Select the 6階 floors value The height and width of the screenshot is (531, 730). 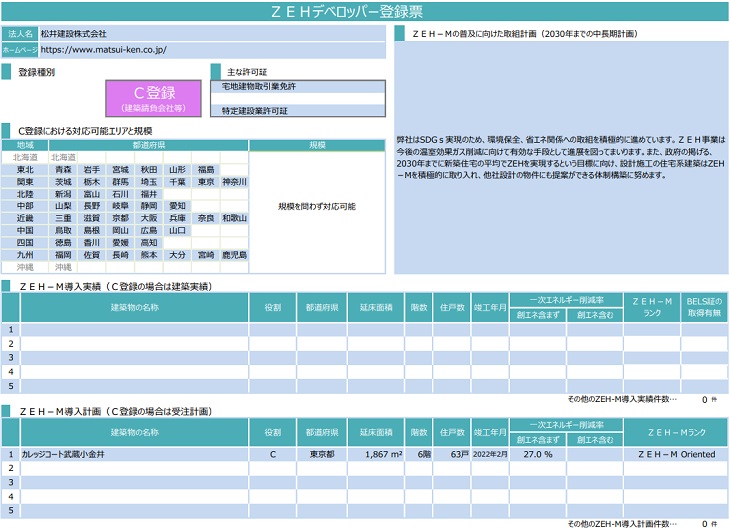click(x=424, y=454)
